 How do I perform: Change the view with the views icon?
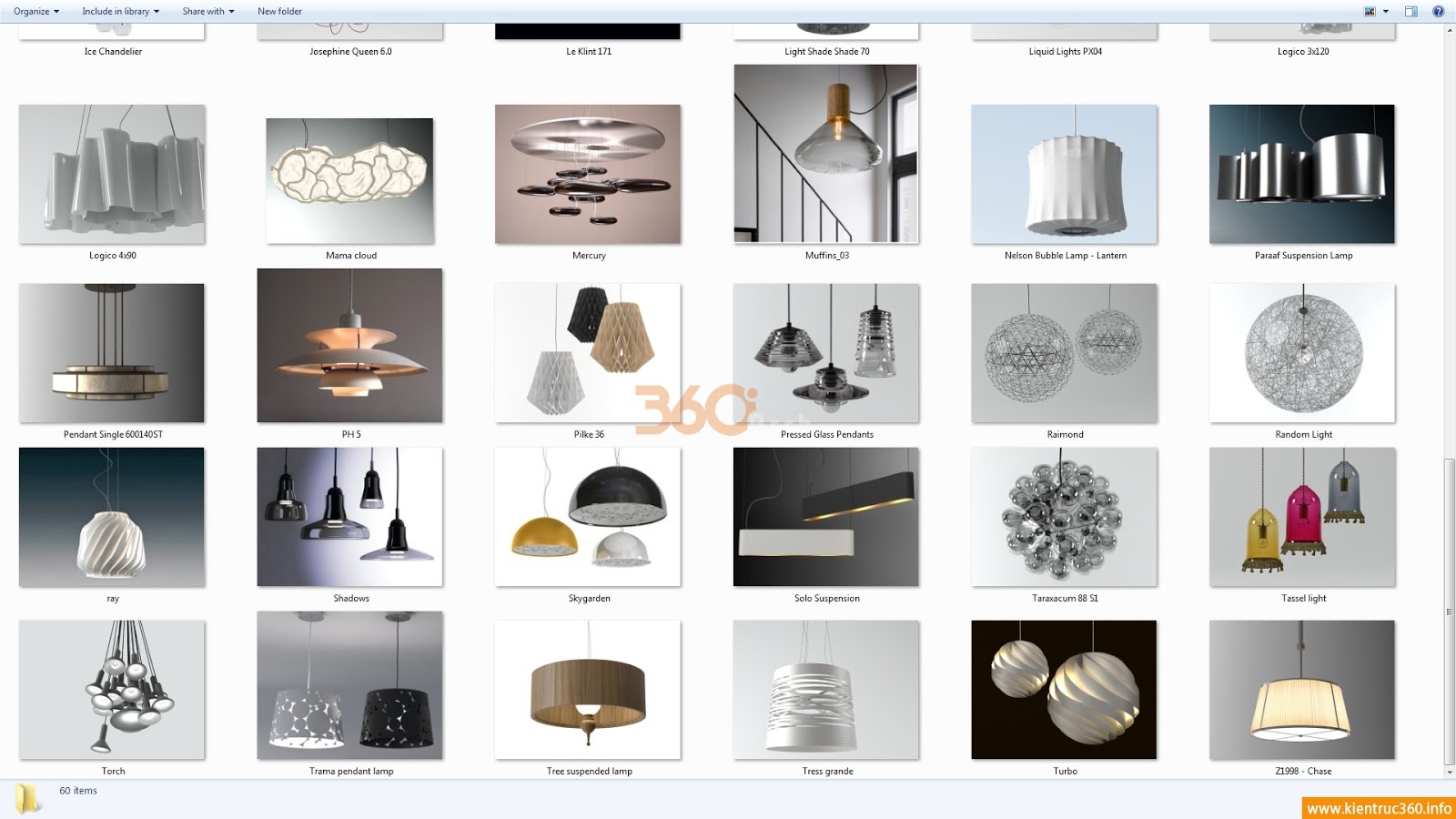[1370, 11]
